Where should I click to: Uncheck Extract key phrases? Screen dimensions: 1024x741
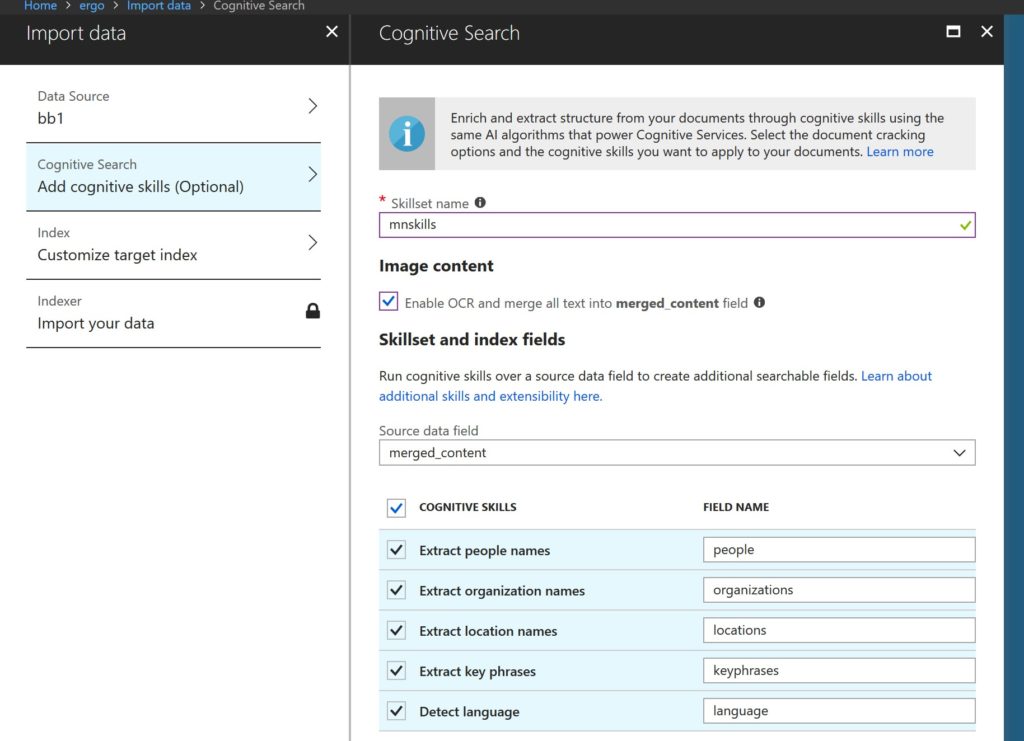coord(396,671)
